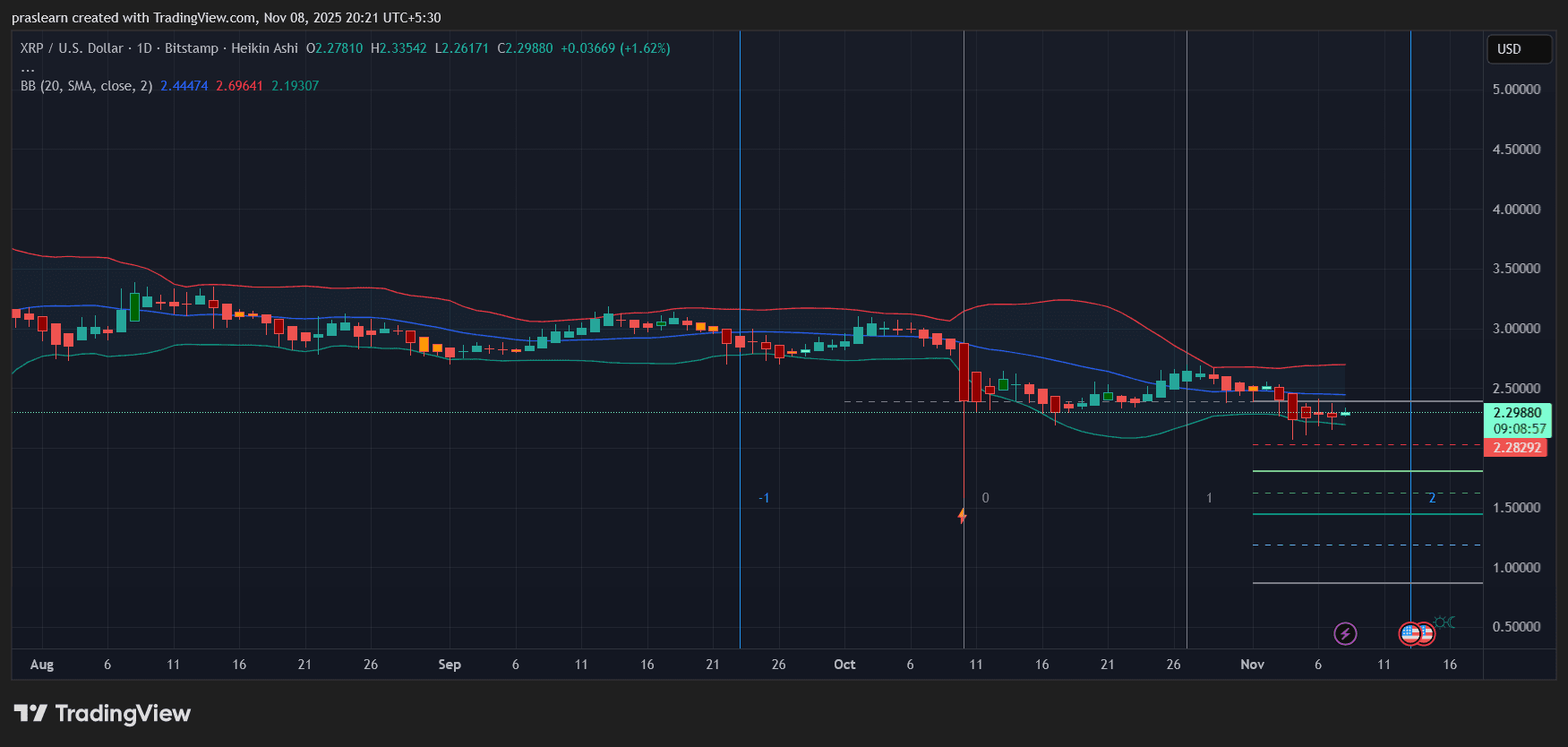This screenshot has height=747, width=1568.
Task: Open the USD currency selector
Action: coord(1518,49)
